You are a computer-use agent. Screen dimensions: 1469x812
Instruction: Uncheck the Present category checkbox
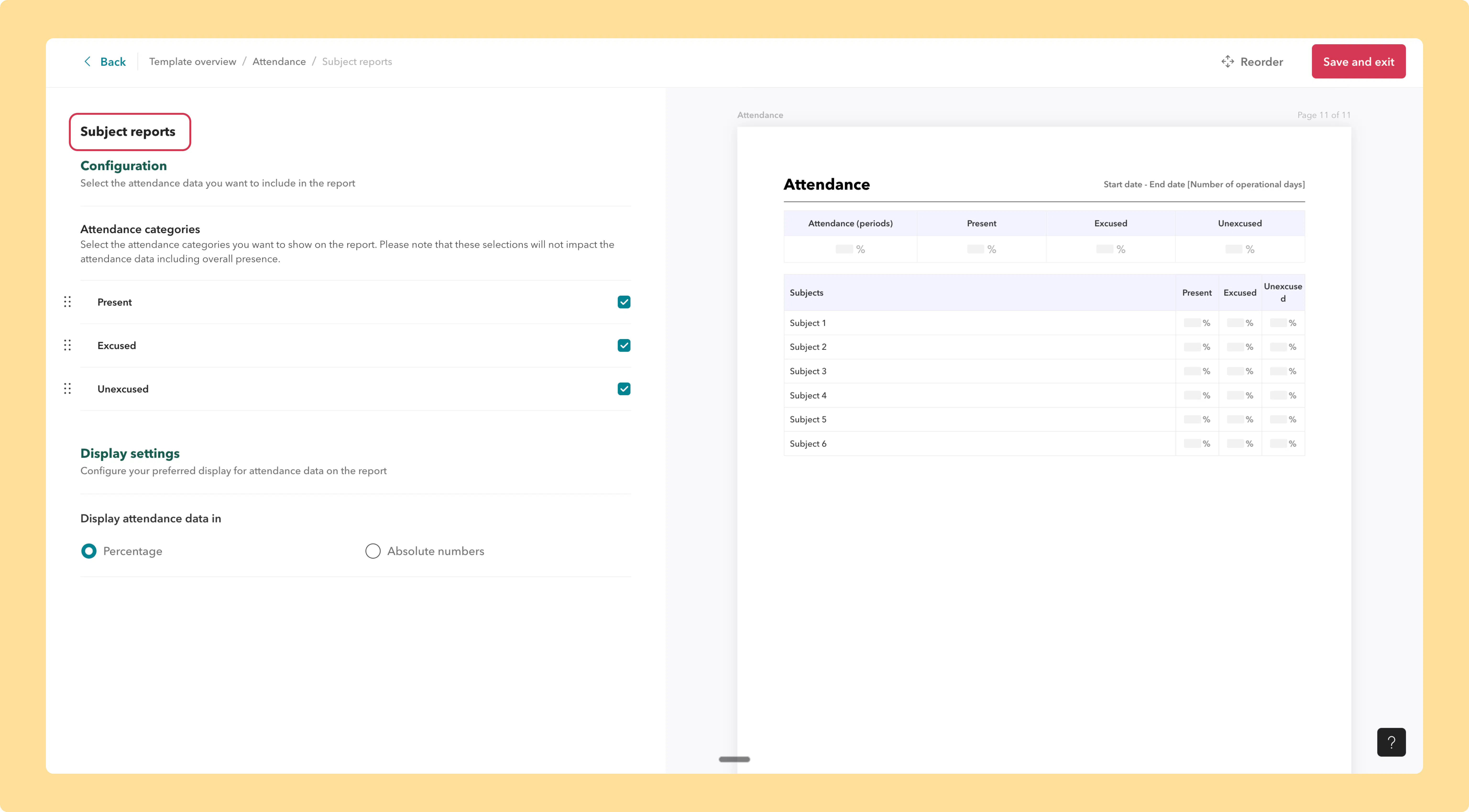tap(624, 302)
